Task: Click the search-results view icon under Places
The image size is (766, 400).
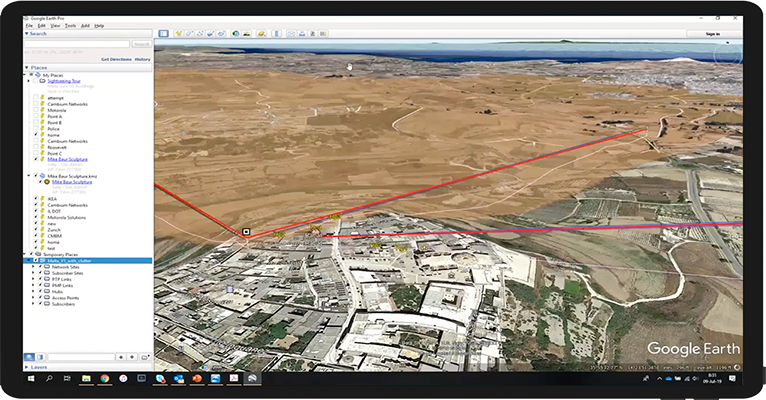Action: tap(29, 357)
